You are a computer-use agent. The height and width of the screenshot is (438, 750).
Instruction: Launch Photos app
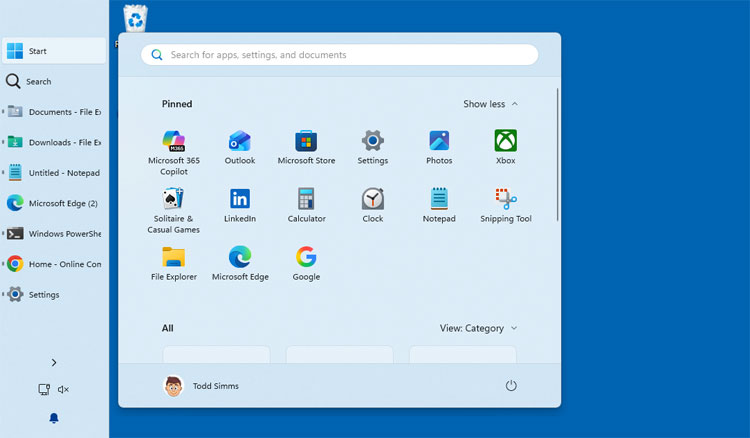tap(439, 147)
